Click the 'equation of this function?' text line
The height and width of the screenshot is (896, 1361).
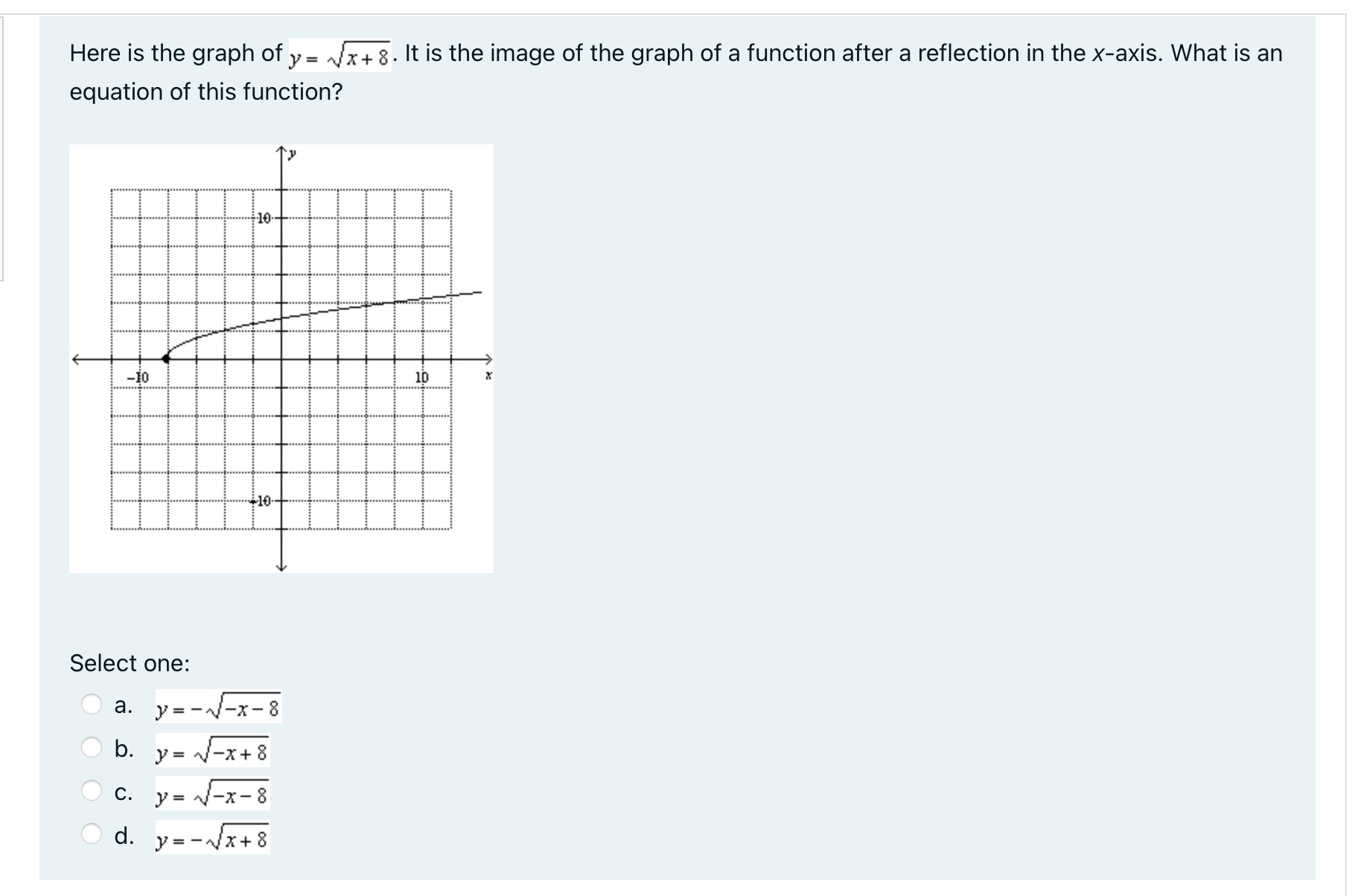205,92
